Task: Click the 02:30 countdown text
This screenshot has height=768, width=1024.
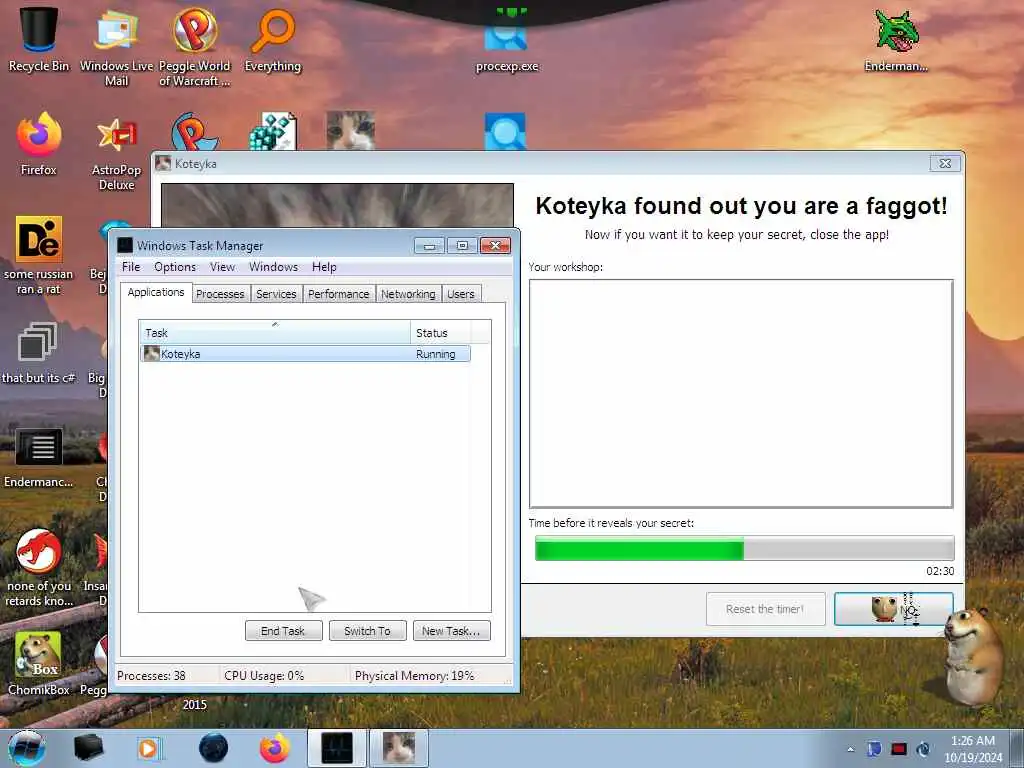Action: click(940, 571)
